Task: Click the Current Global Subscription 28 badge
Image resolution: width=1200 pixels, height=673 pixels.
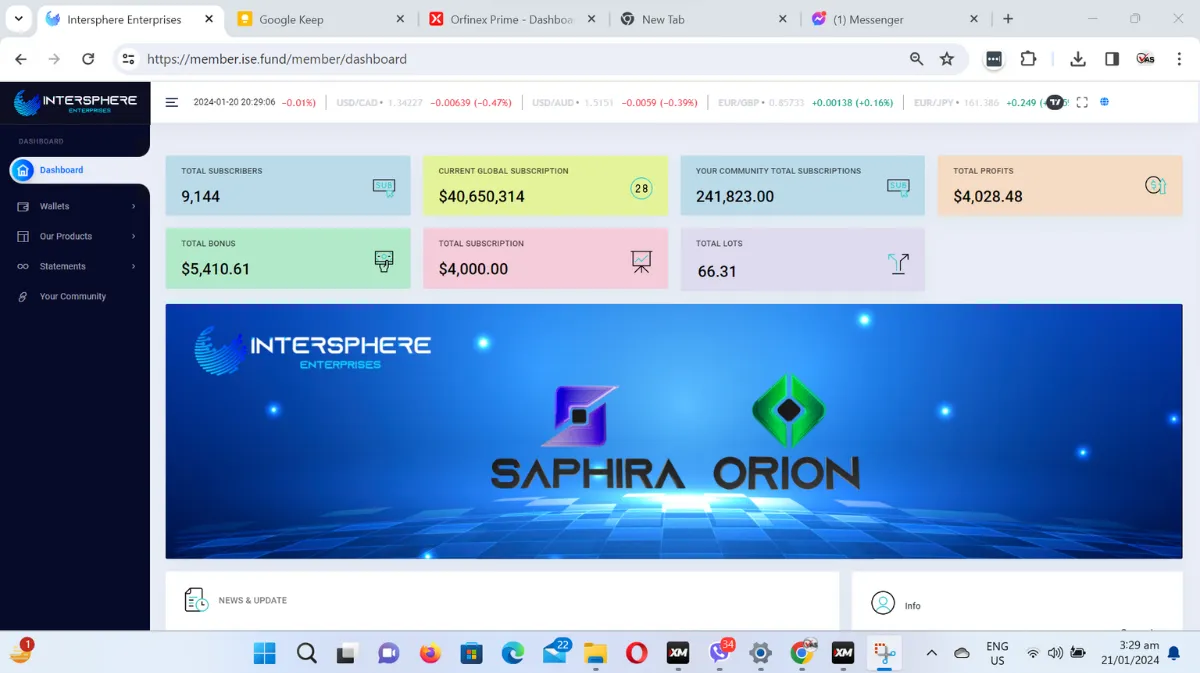Action: click(641, 188)
